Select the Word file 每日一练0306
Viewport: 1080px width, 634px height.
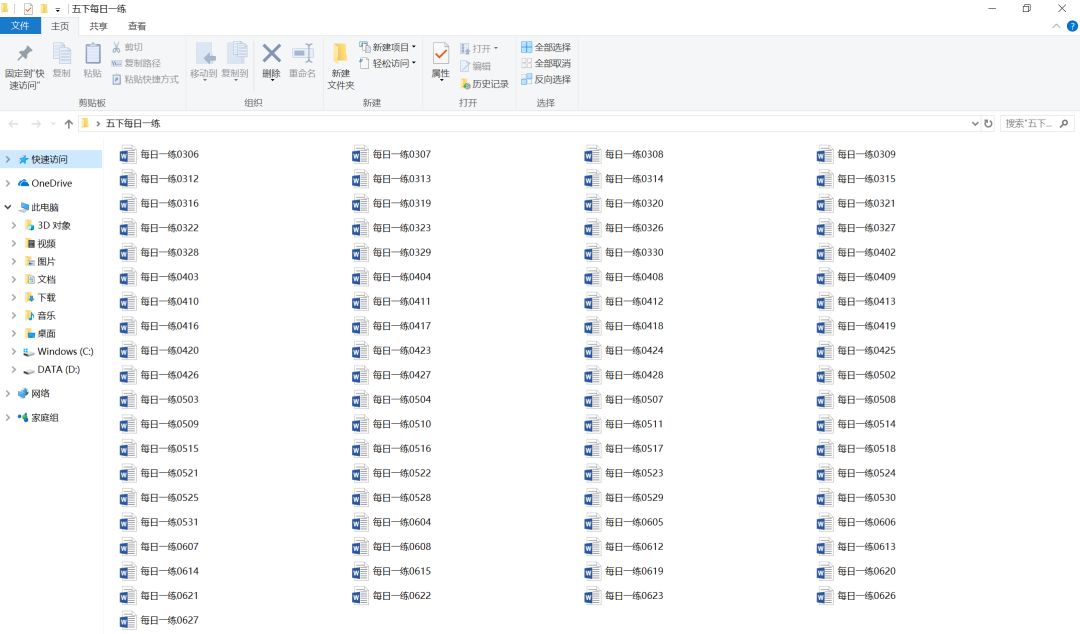[x=159, y=154]
